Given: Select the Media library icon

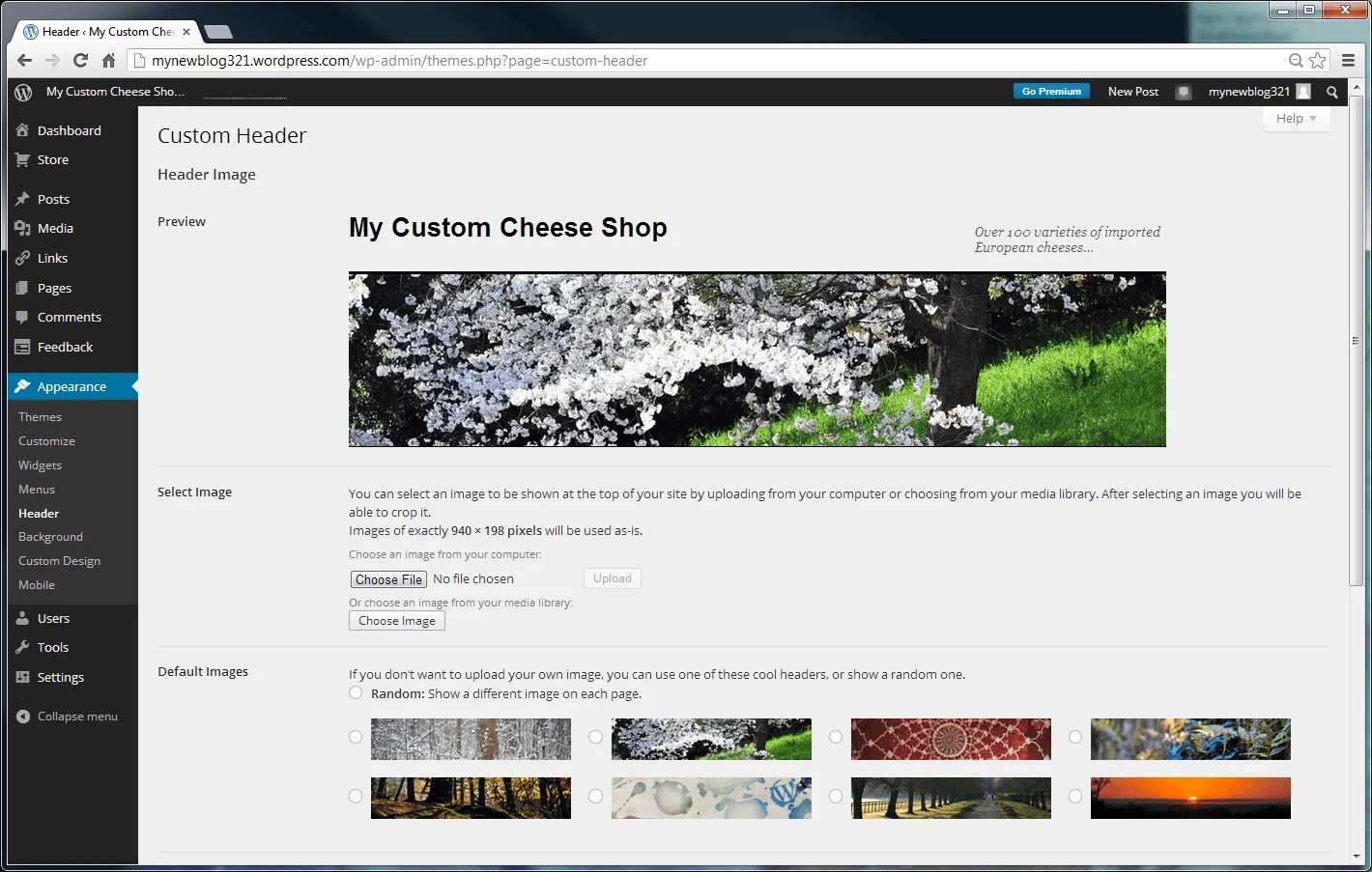Looking at the screenshot, I should pos(22,228).
